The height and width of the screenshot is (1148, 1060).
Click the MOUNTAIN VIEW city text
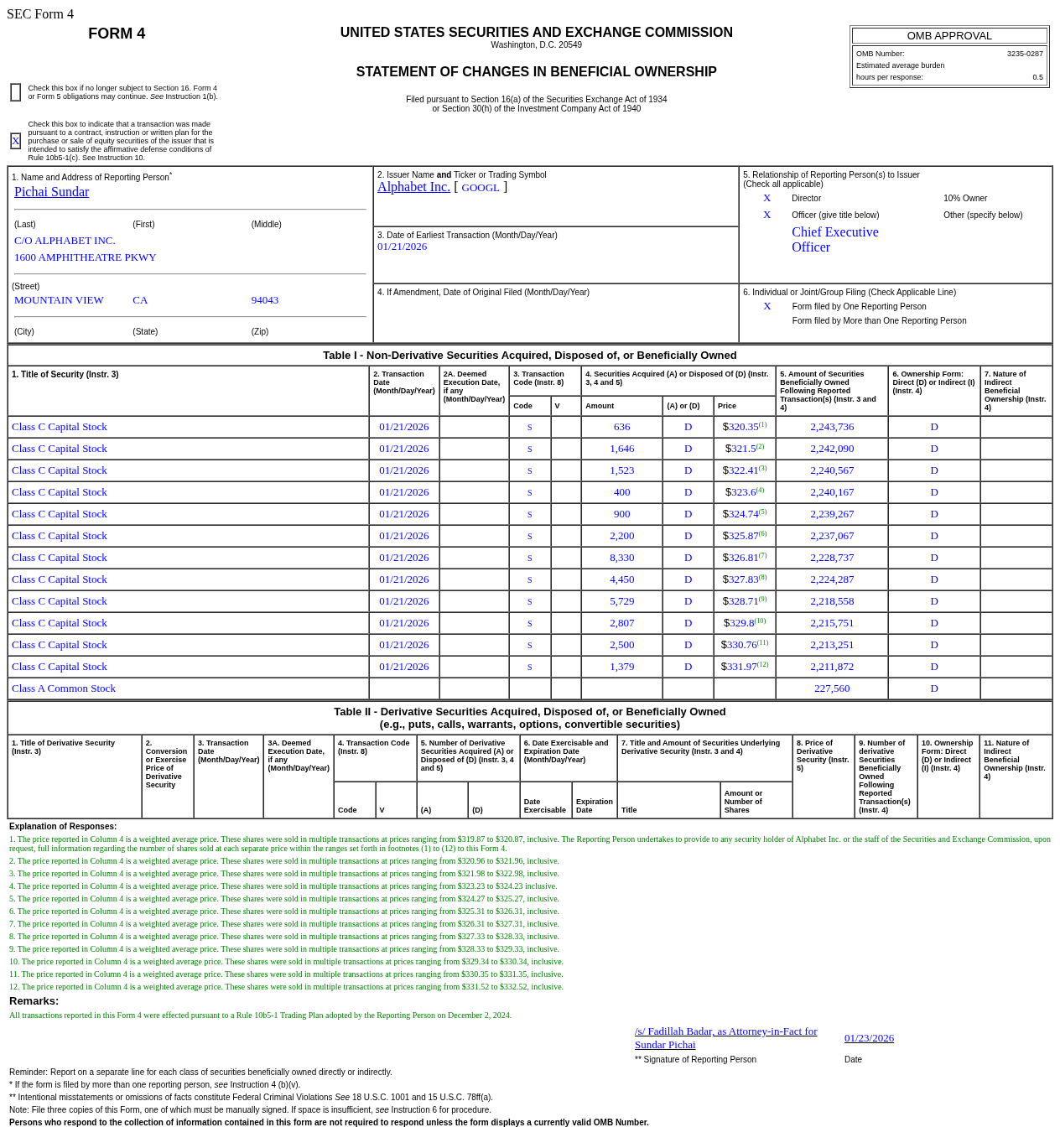point(59,300)
